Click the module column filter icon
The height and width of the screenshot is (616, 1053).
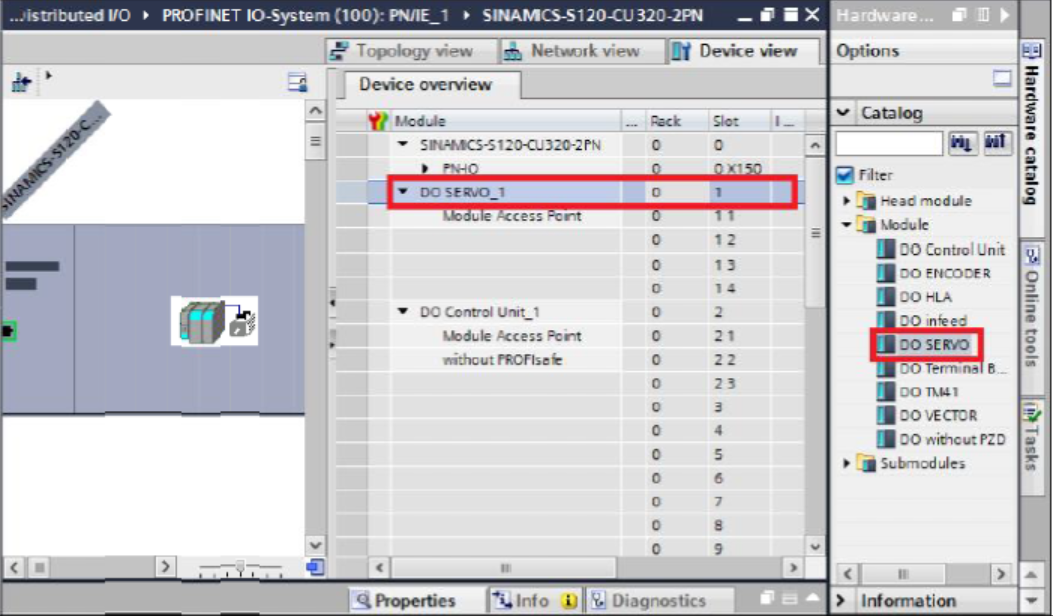[x=378, y=121]
